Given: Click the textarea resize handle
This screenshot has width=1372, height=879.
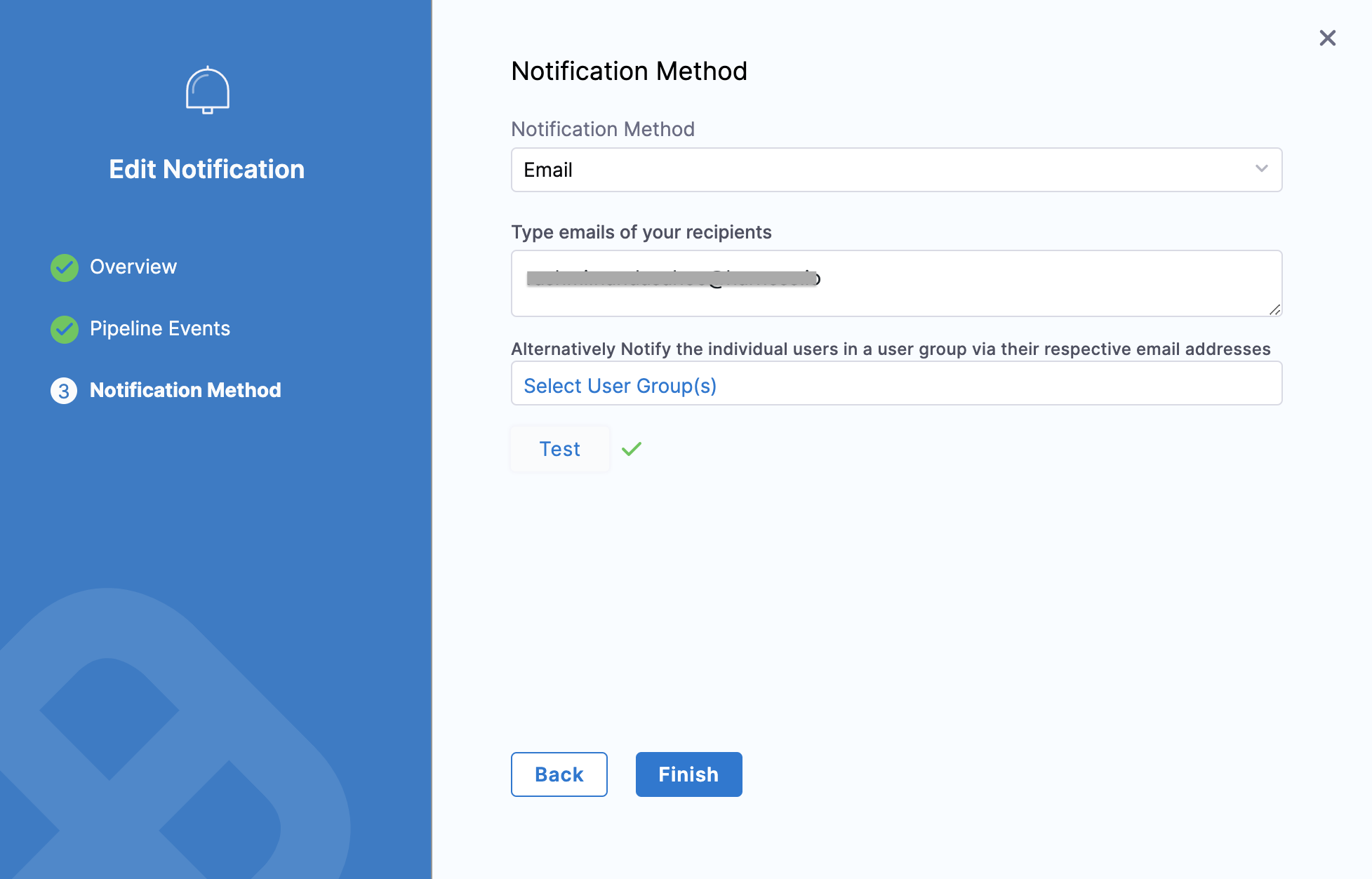Looking at the screenshot, I should [1274, 309].
